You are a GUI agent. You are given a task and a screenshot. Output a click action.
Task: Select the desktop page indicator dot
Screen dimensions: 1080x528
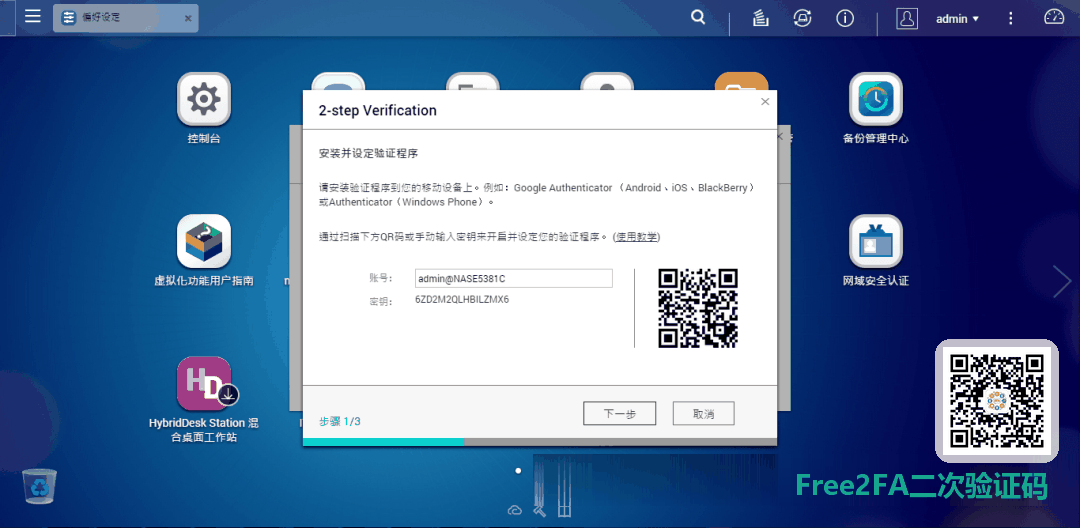518,471
